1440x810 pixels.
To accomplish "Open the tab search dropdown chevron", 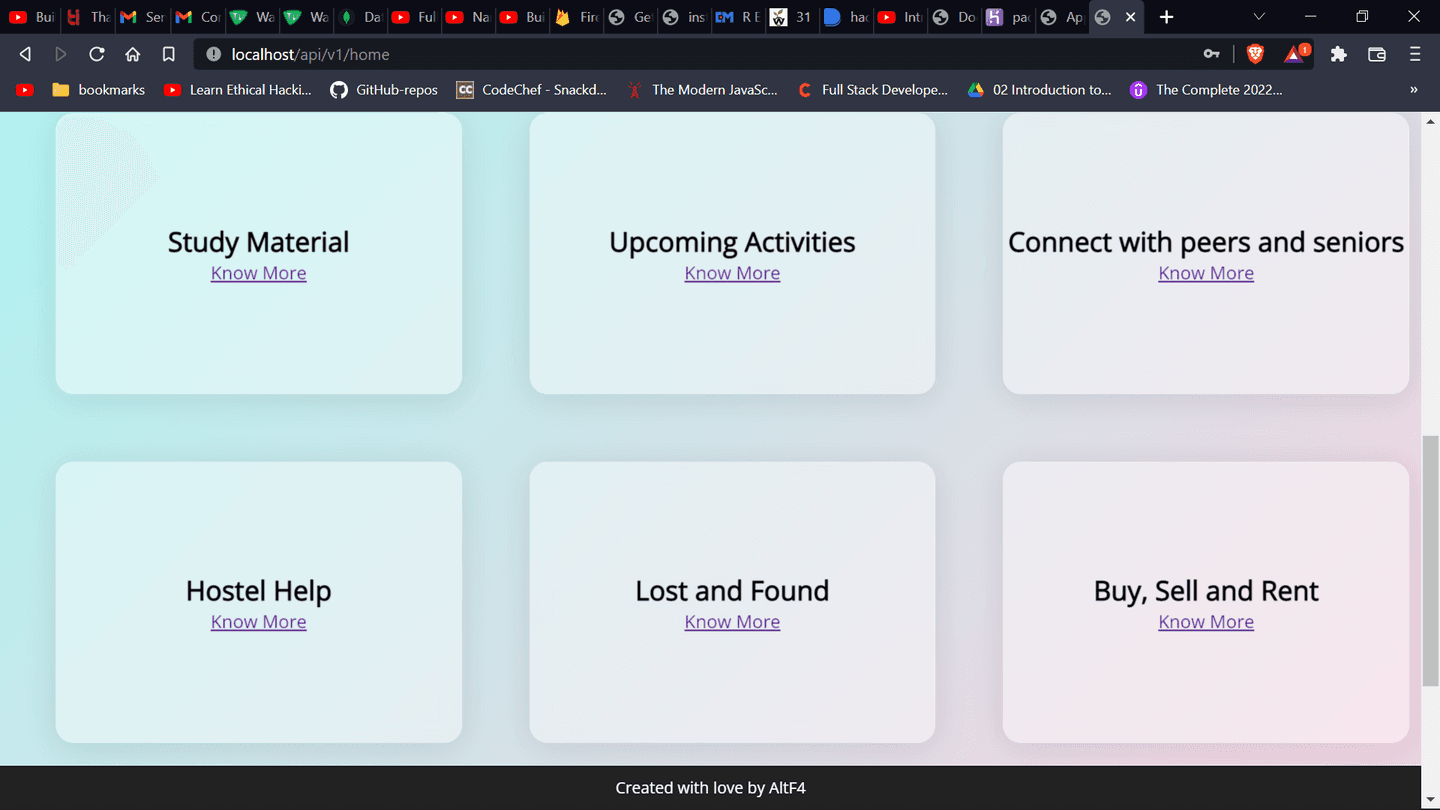I will click(1259, 17).
